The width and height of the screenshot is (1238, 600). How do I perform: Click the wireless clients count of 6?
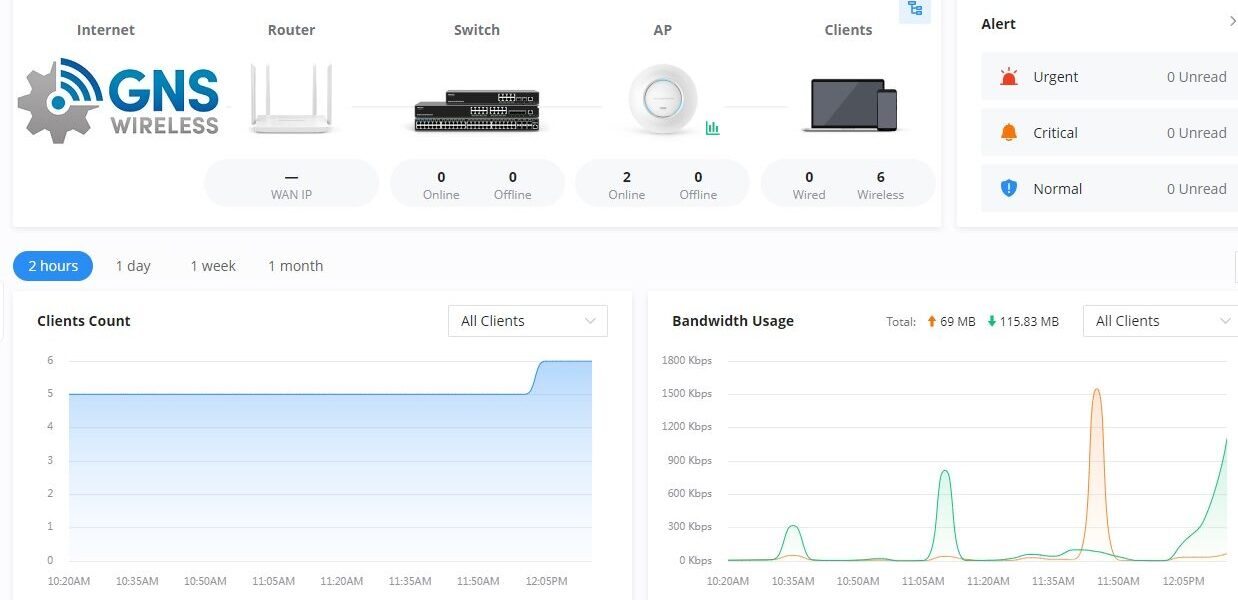(880, 178)
